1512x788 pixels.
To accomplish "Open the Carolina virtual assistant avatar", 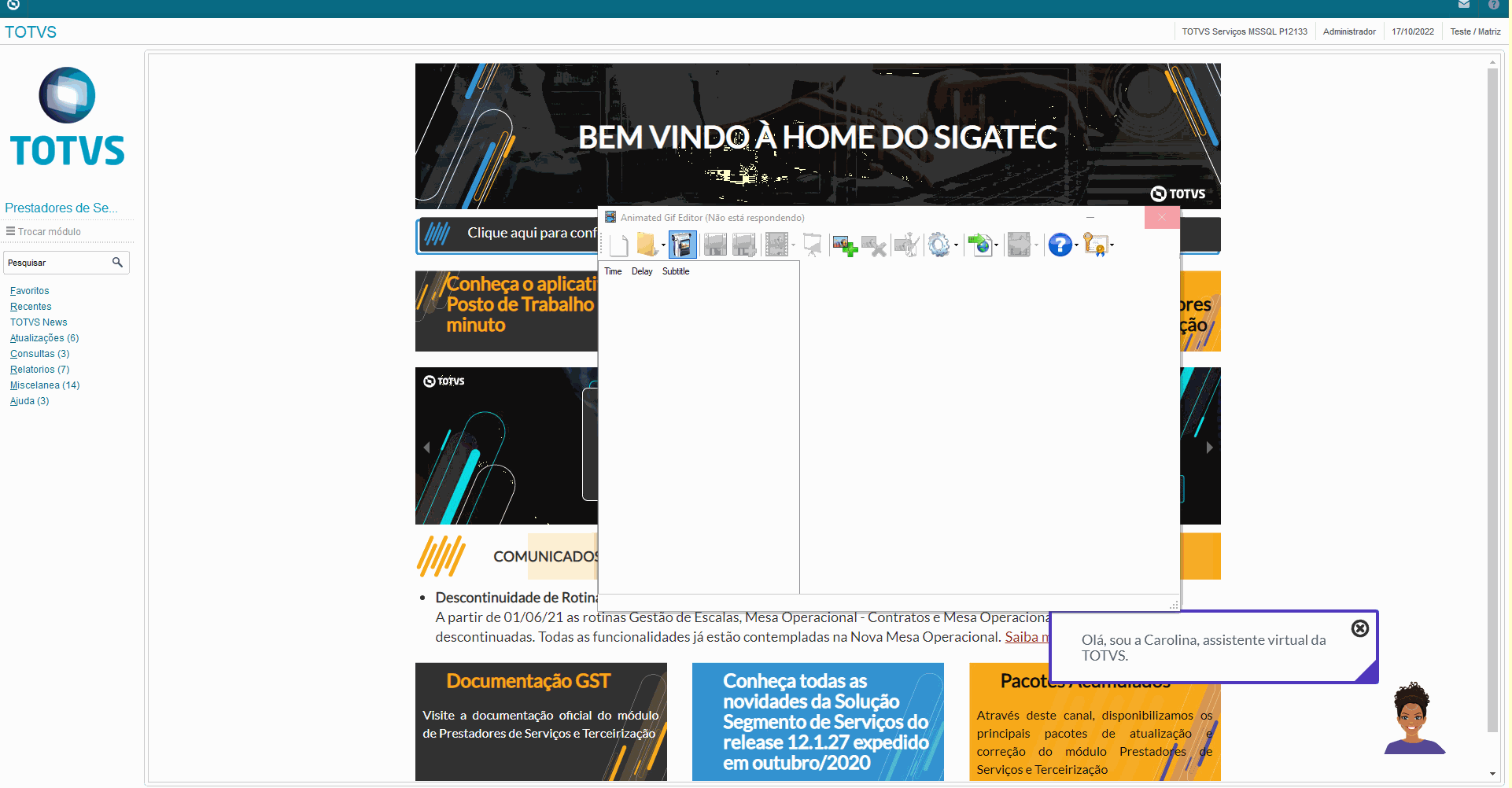I will click(1414, 718).
